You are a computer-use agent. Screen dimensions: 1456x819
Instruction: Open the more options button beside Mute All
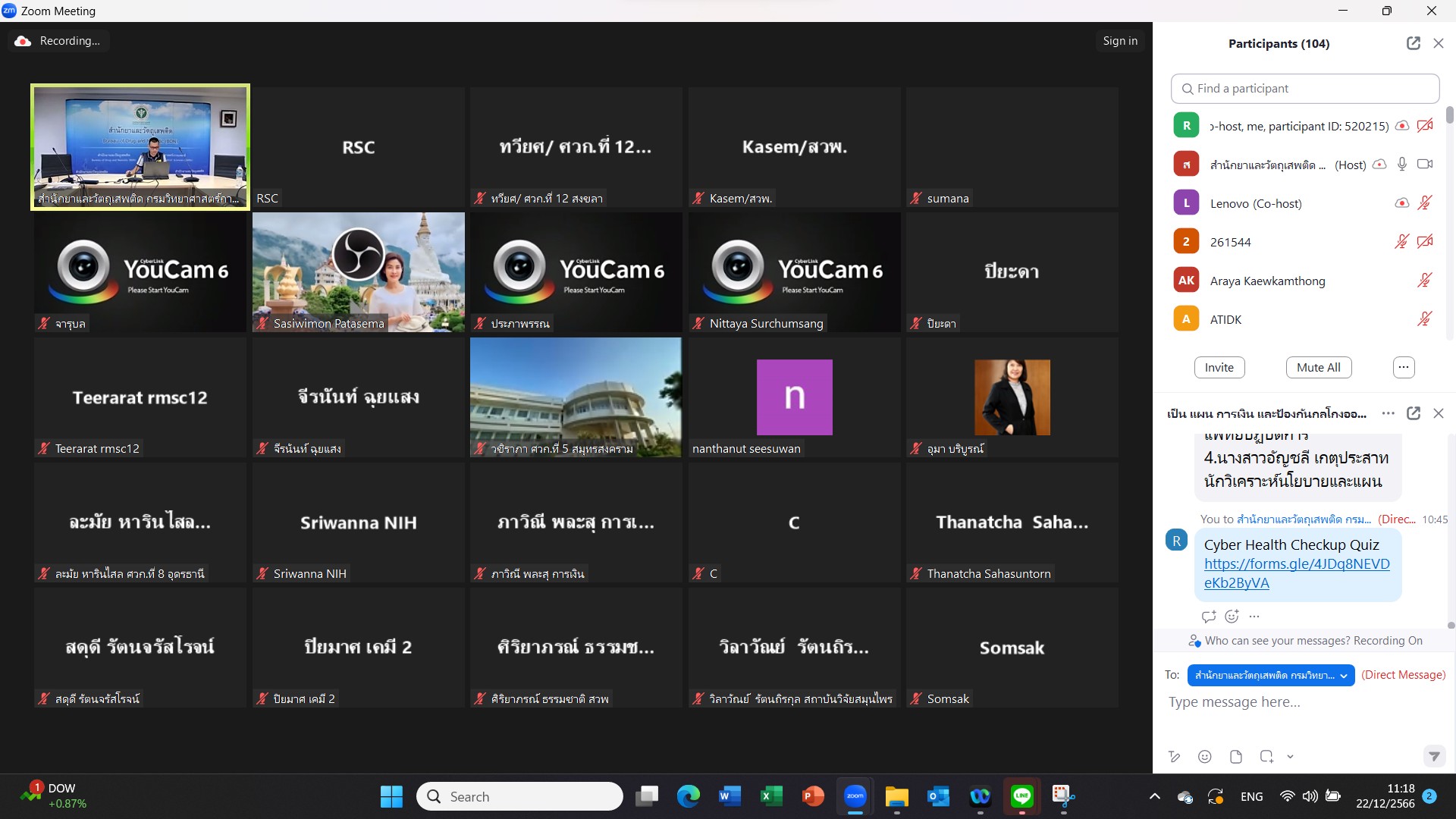coord(1404,367)
